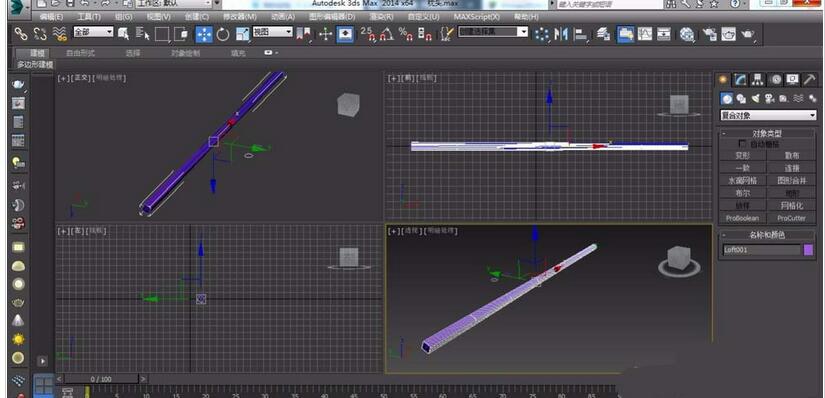825x398 pixels.
Task: Activate the Select and Scale tool
Action: coord(243,35)
